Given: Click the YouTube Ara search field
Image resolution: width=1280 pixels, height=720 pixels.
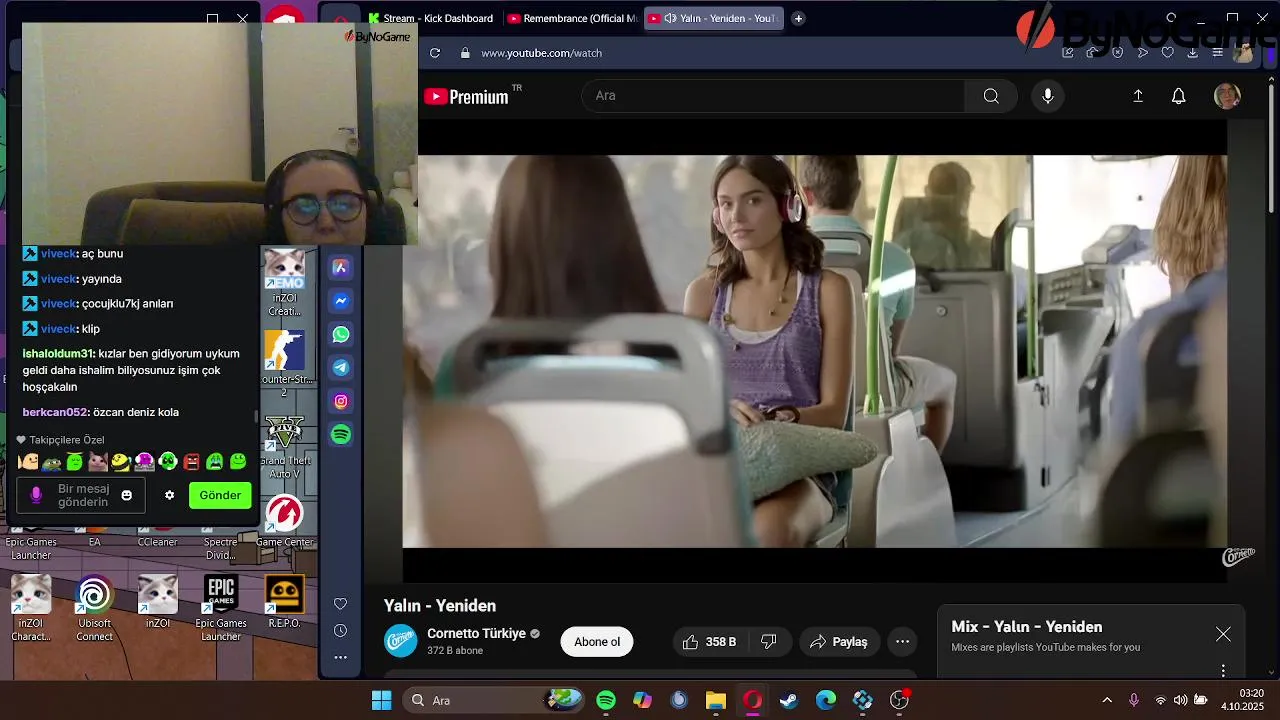Looking at the screenshot, I should [x=773, y=96].
